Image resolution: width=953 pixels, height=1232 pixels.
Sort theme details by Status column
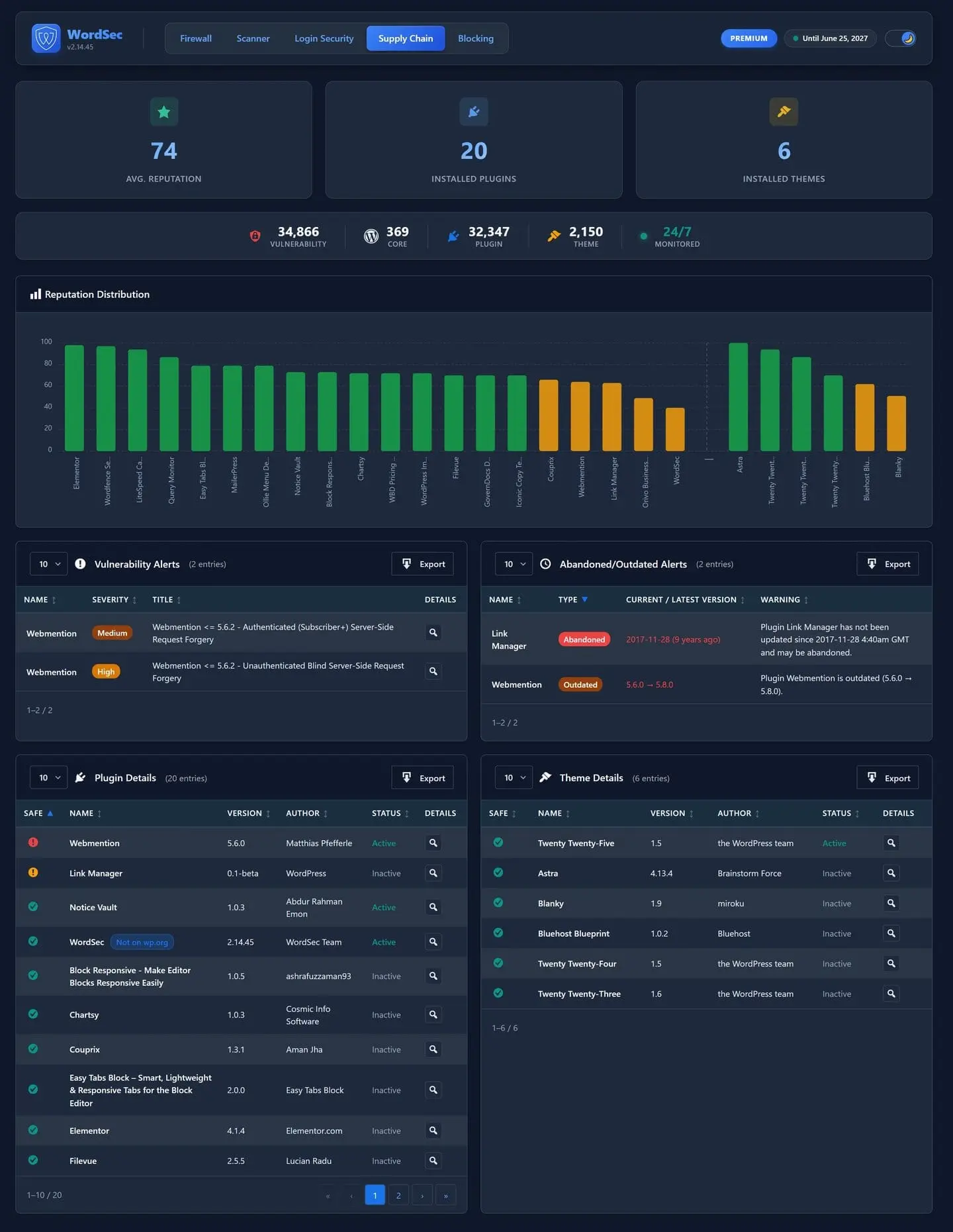(x=841, y=814)
